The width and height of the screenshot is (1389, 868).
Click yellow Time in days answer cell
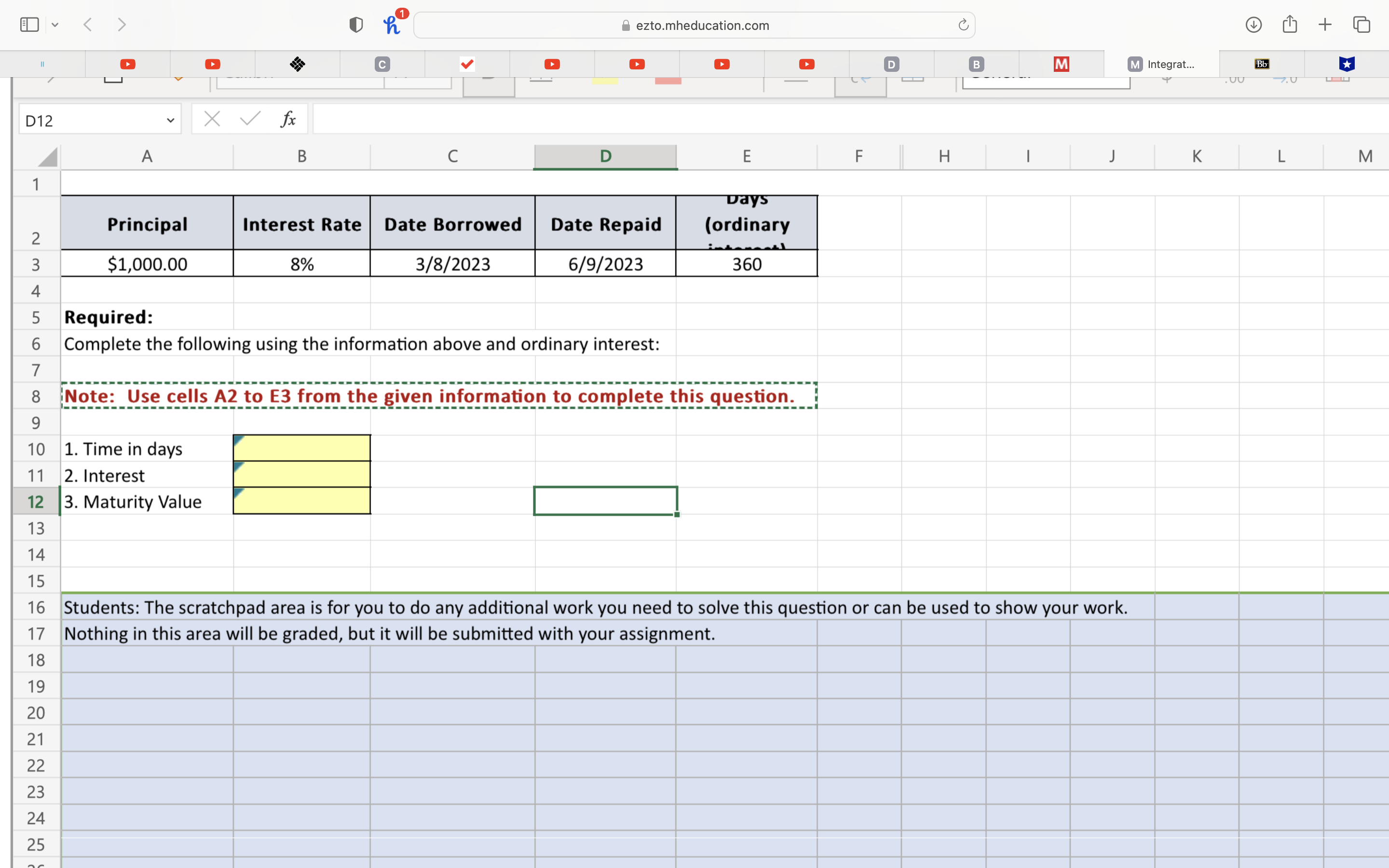click(302, 448)
